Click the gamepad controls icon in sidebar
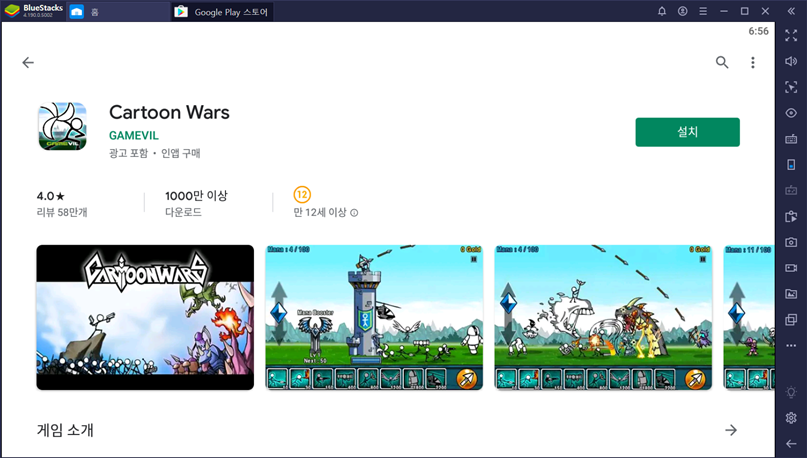Image resolution: width=807 pixels, height=458 pixels. (x=791, y=190)
